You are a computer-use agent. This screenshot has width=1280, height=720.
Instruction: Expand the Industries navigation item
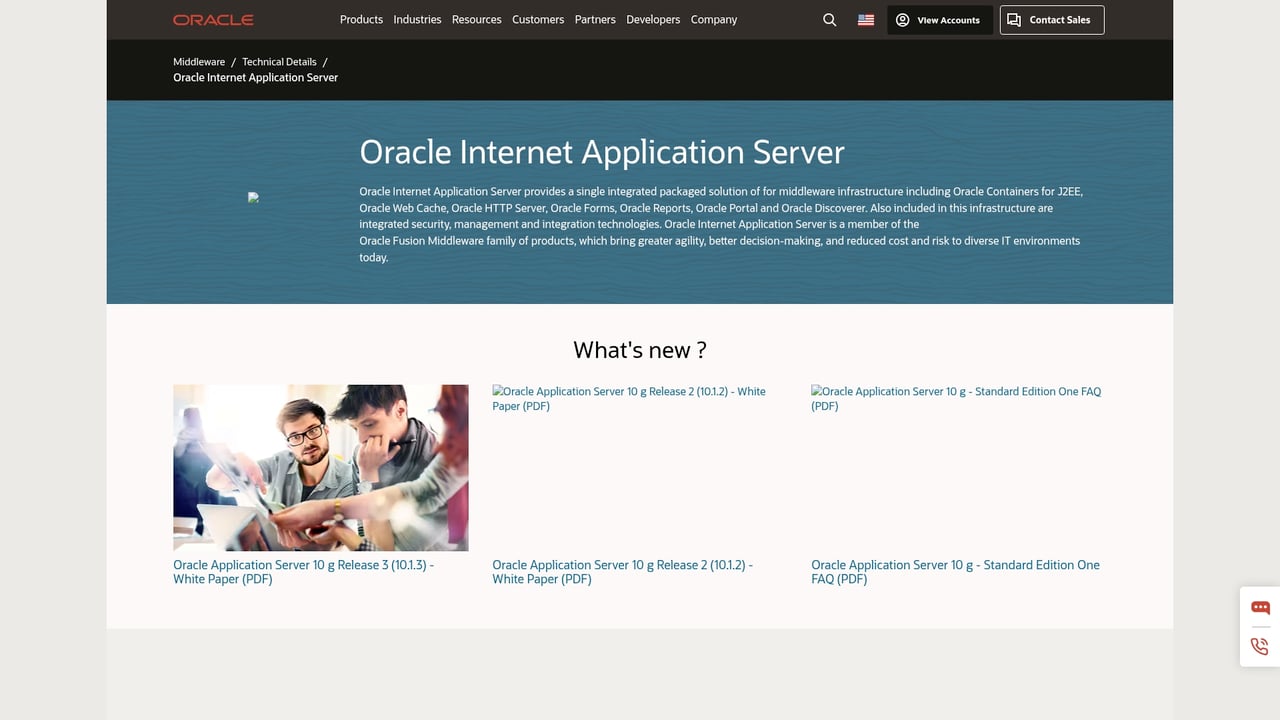(x=417, y=19)
